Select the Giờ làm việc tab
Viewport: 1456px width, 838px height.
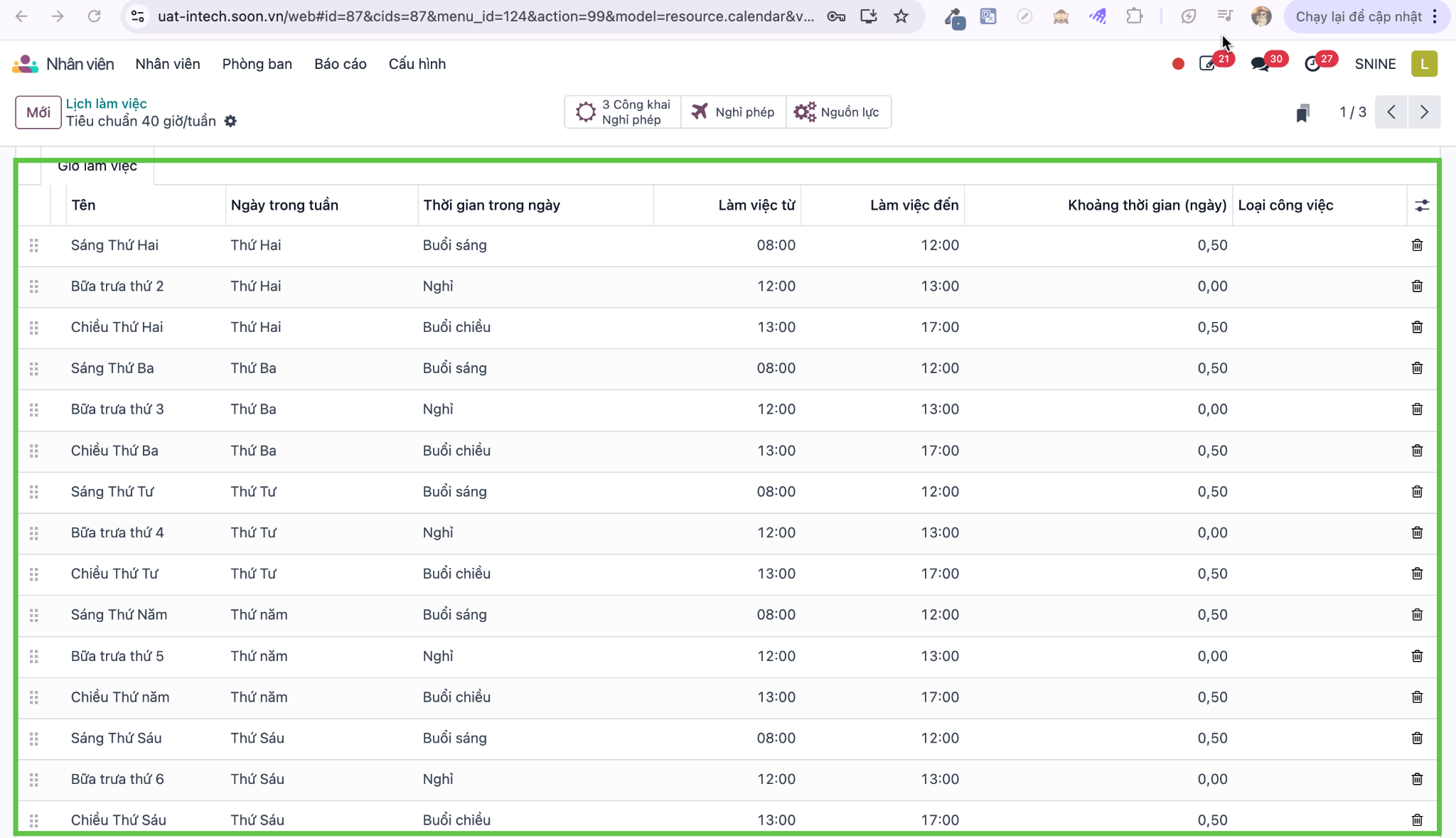coord(97,166)
